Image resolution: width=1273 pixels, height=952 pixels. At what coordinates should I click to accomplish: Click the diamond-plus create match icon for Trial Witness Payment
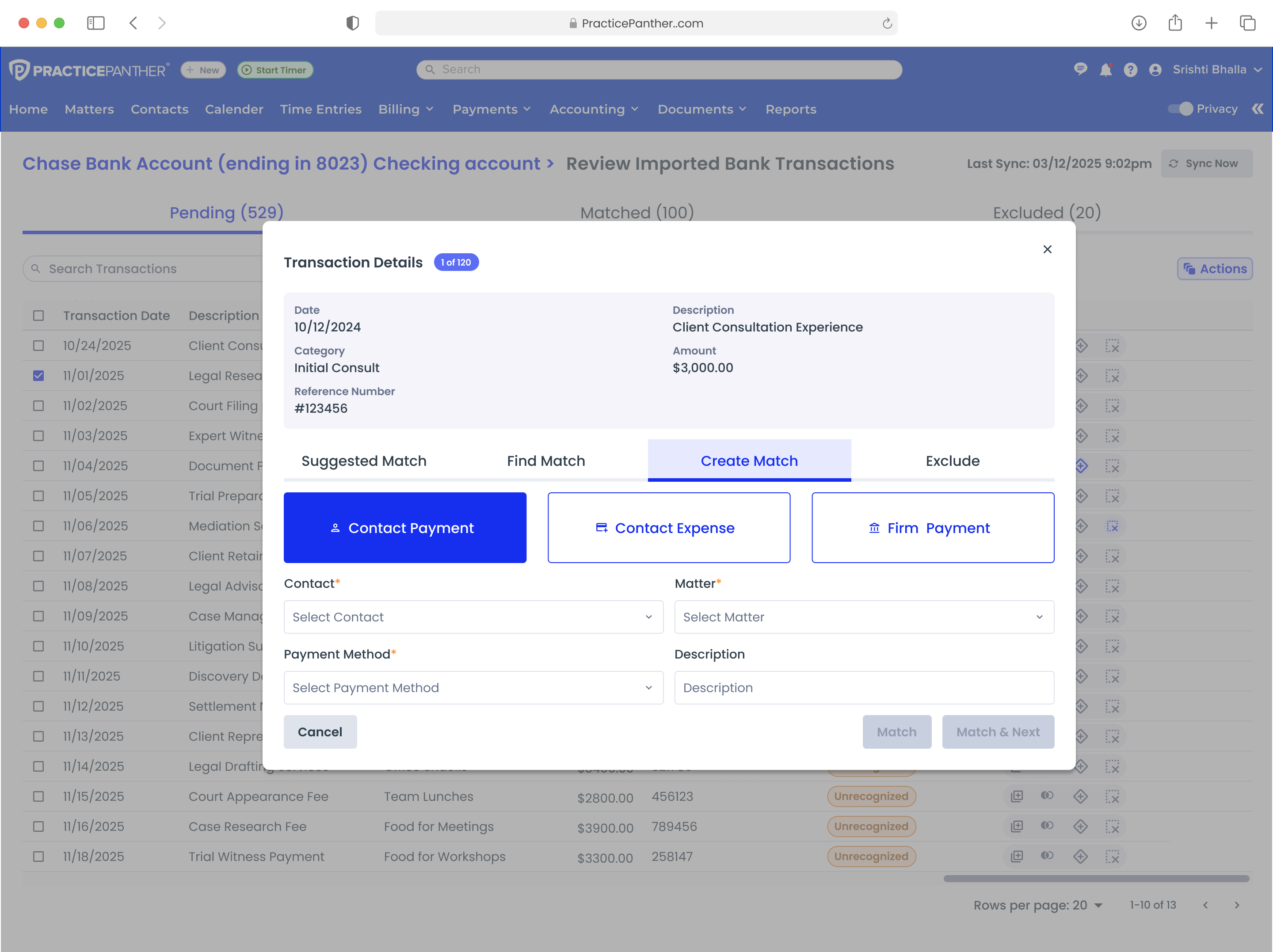(1080, 857)
